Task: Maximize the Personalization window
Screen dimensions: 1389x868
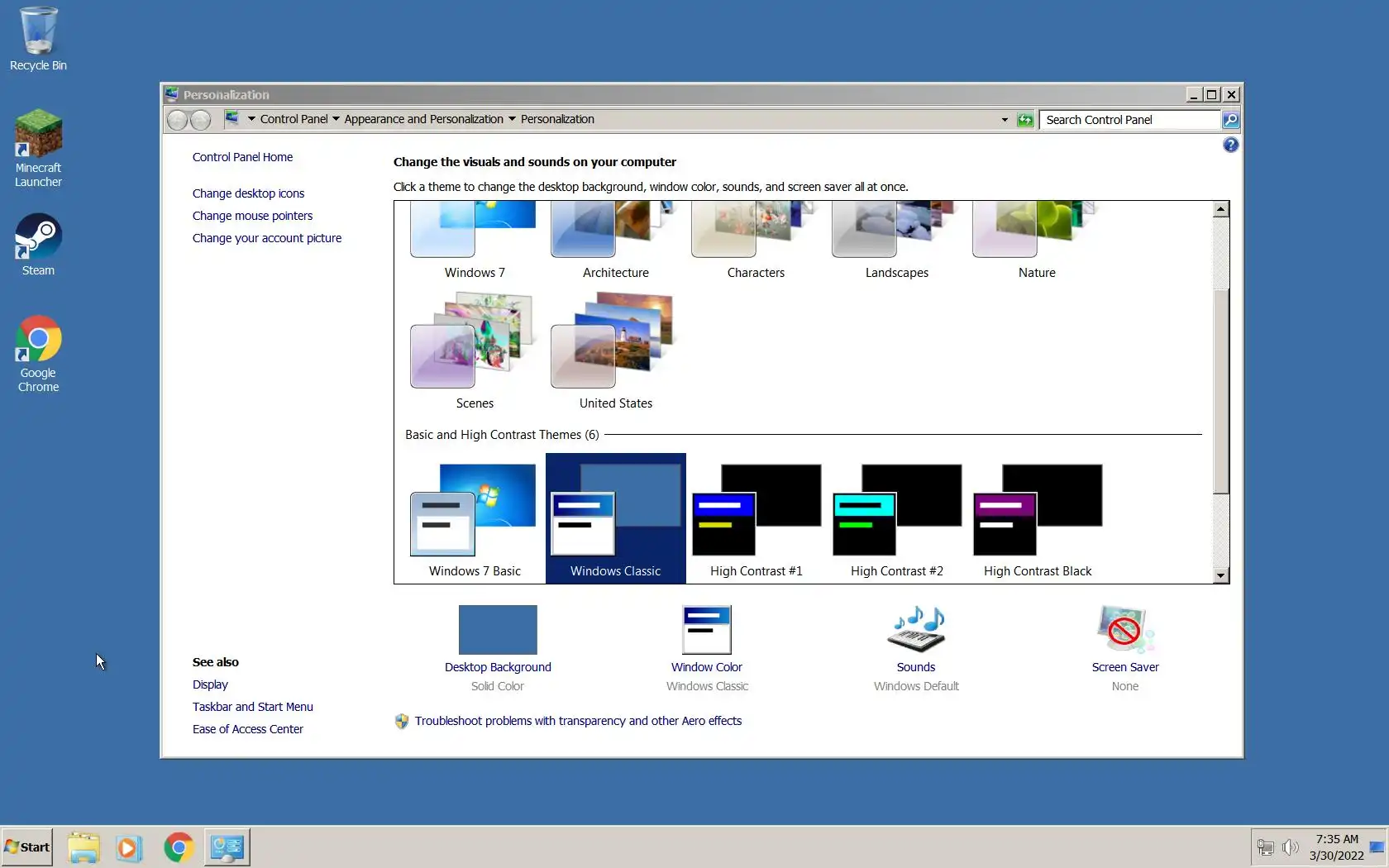Action: (1212, 94)
